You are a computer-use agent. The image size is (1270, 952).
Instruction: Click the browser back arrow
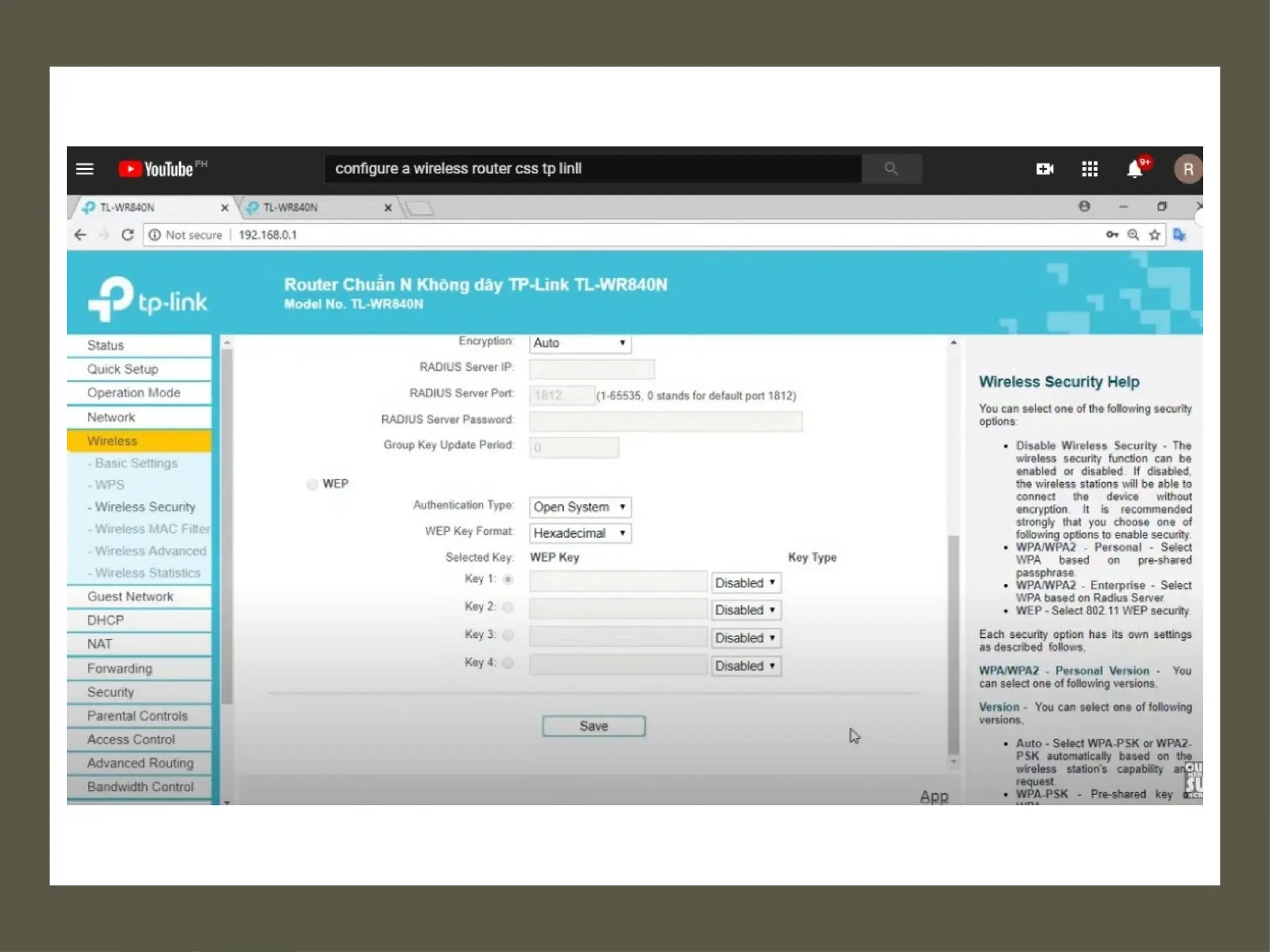click(x=80, y=235)
